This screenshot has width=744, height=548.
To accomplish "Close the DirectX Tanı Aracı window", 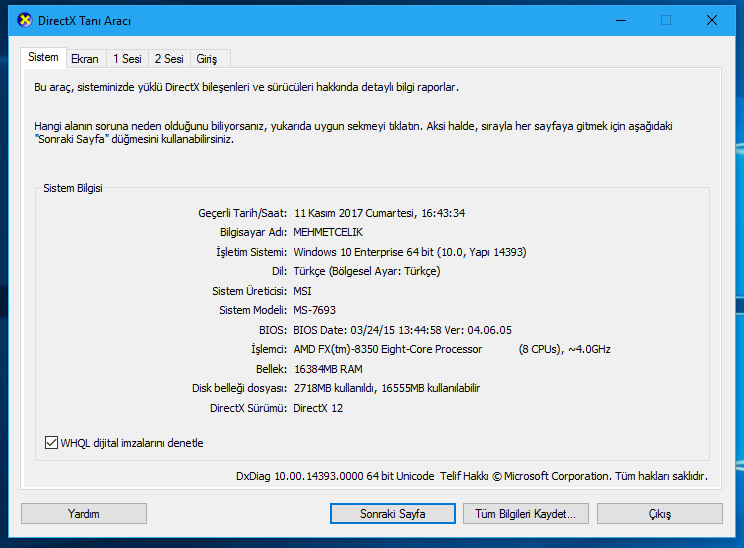I will click(x=712, y=20).
